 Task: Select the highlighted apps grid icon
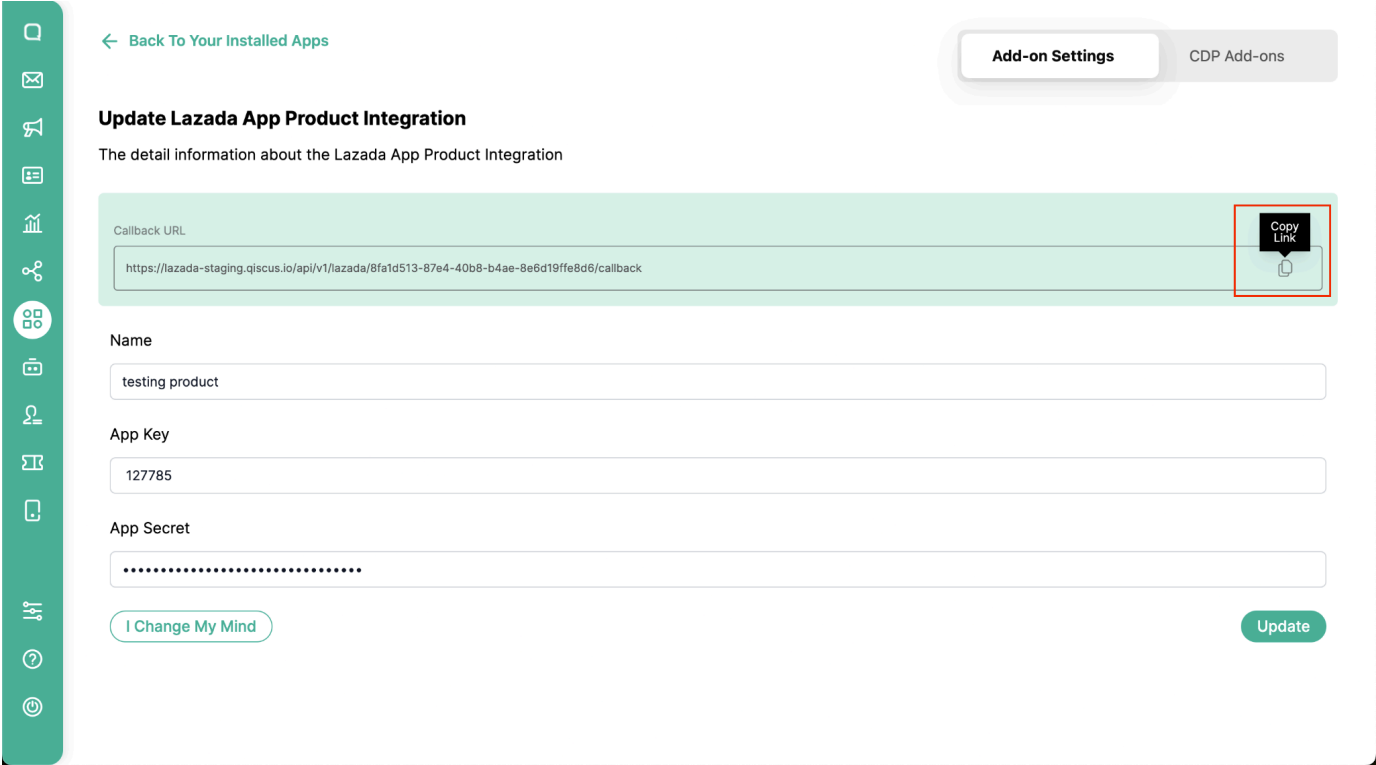click(x=32, y=319)
